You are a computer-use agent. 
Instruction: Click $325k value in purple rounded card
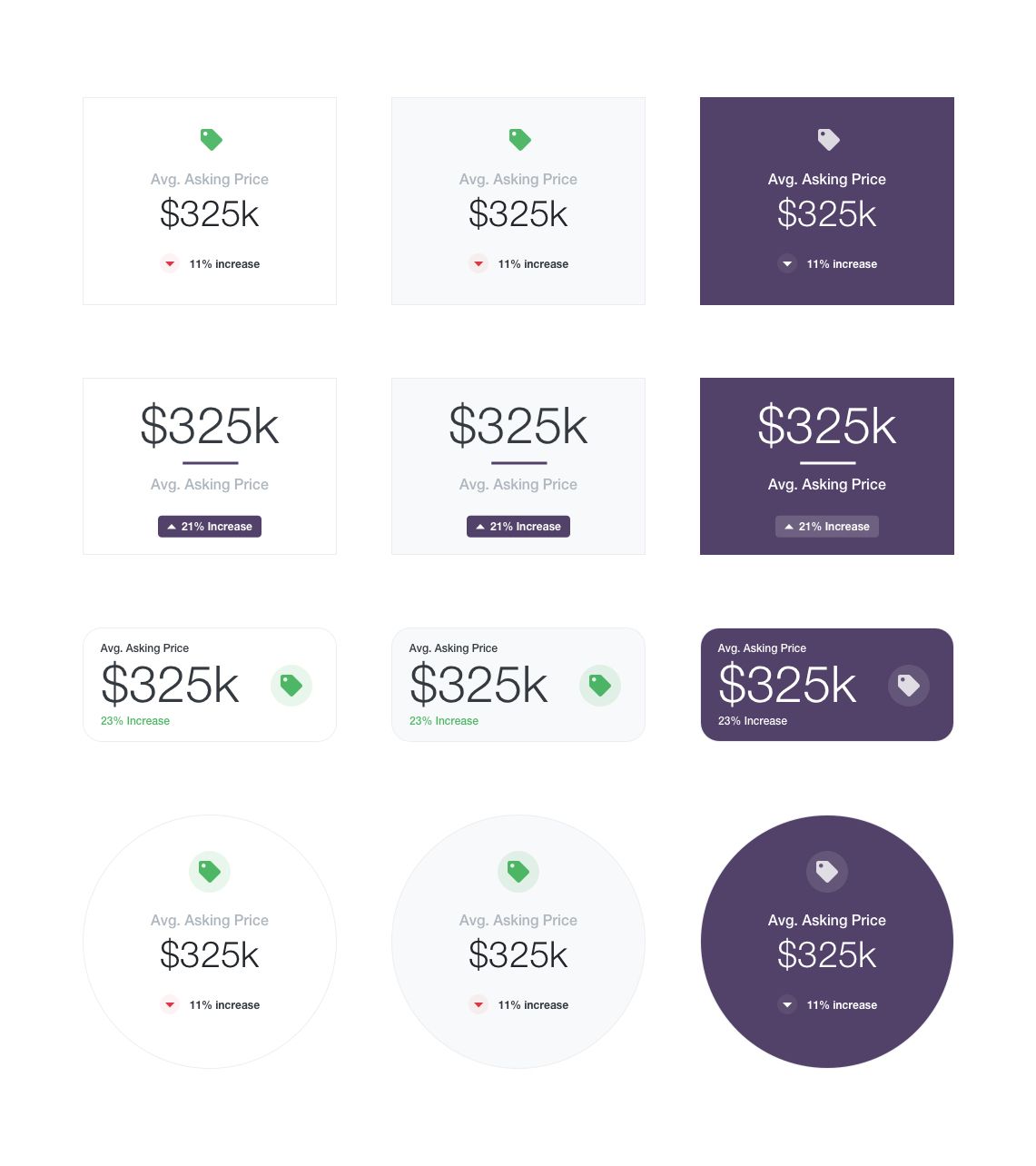[x=787, y=685]
